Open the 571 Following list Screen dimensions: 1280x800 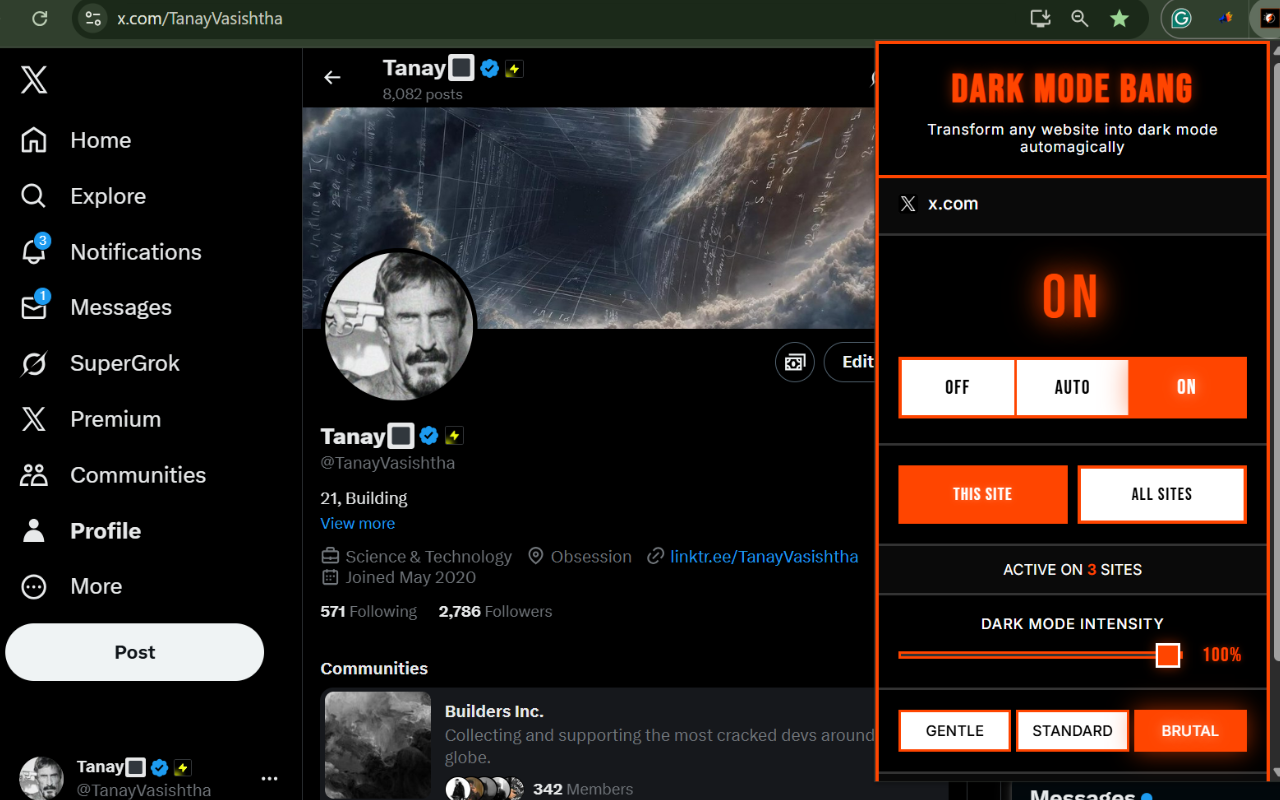369,611
